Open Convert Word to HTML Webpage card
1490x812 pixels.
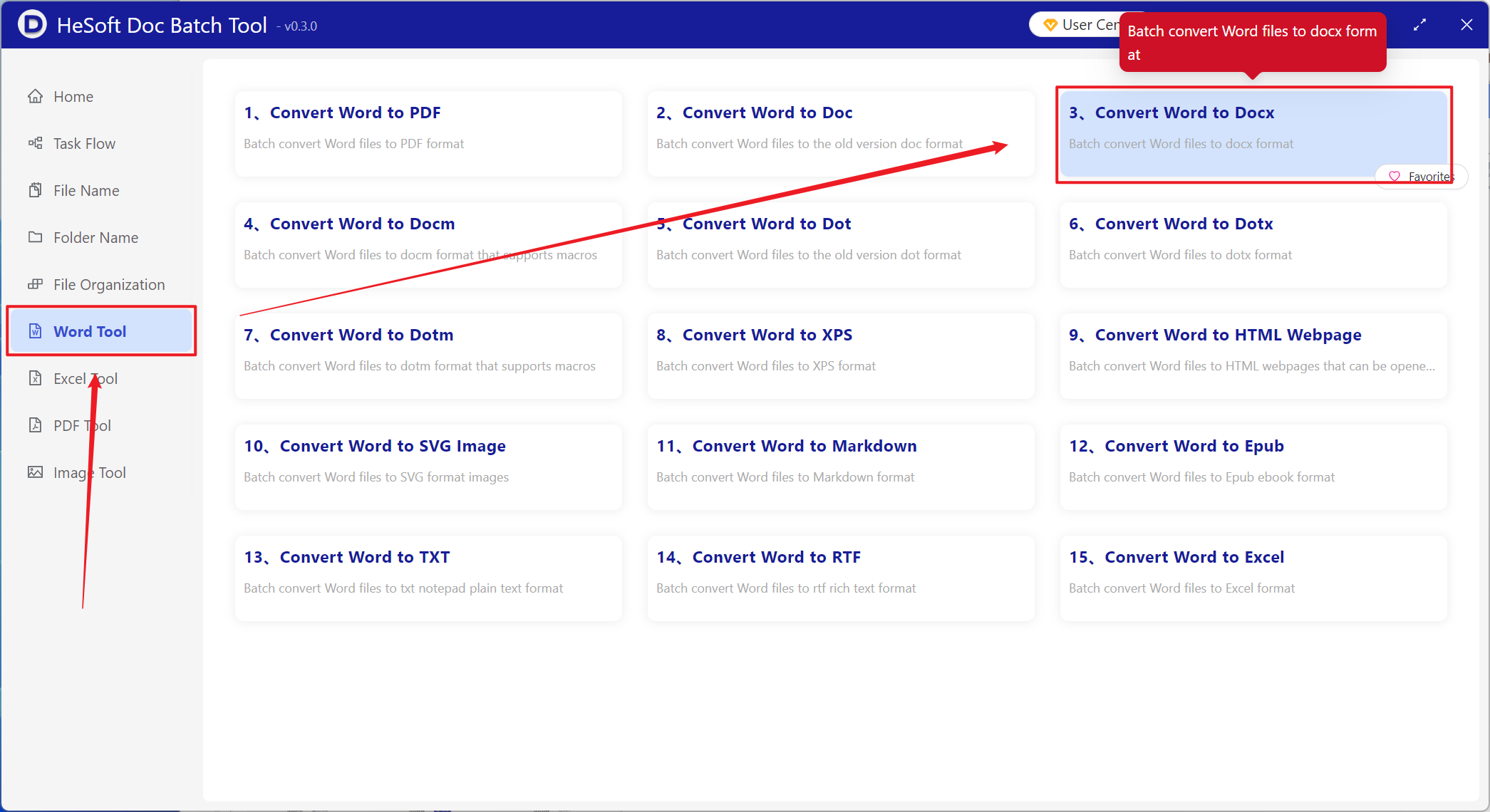click(x=1253, y=355)
